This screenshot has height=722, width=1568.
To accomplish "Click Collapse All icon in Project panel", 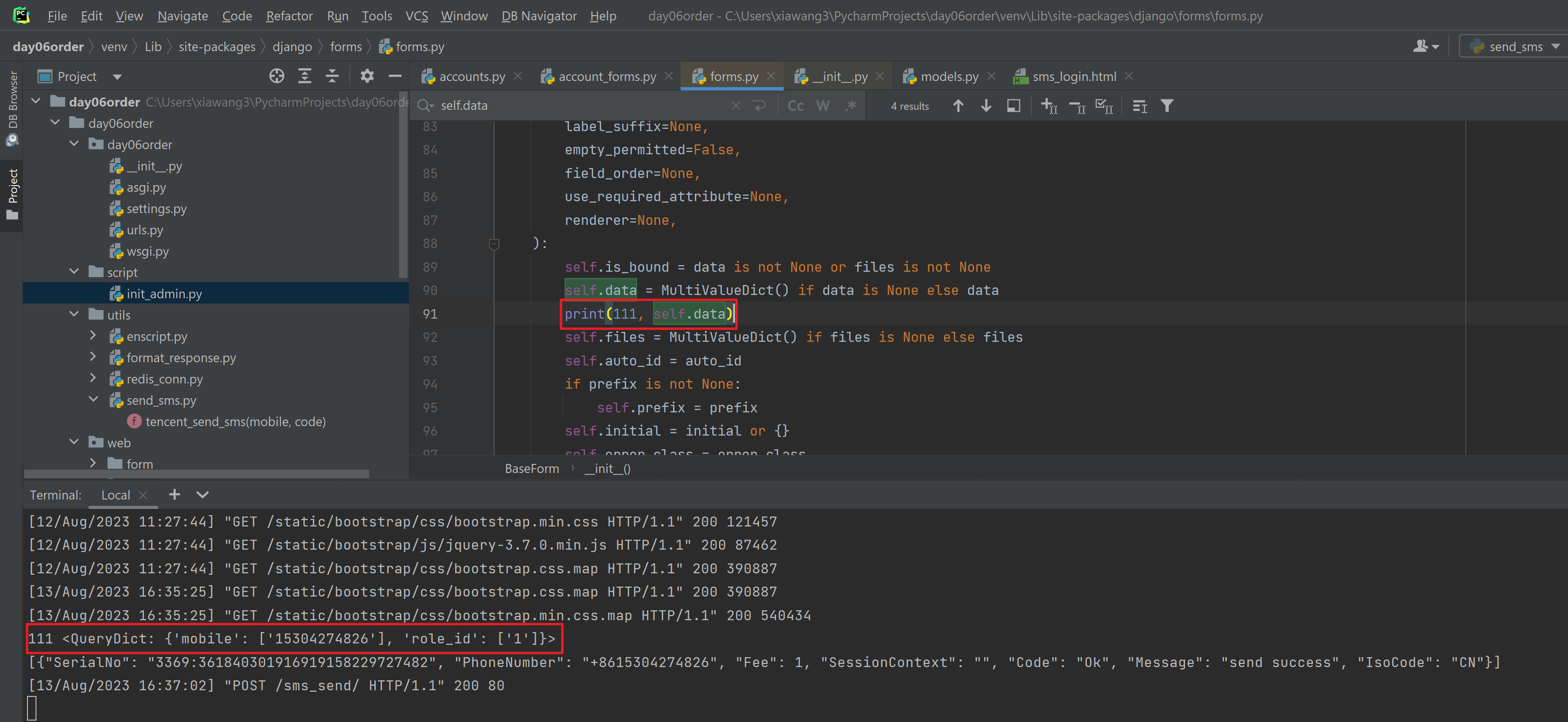I will [332, 76].
